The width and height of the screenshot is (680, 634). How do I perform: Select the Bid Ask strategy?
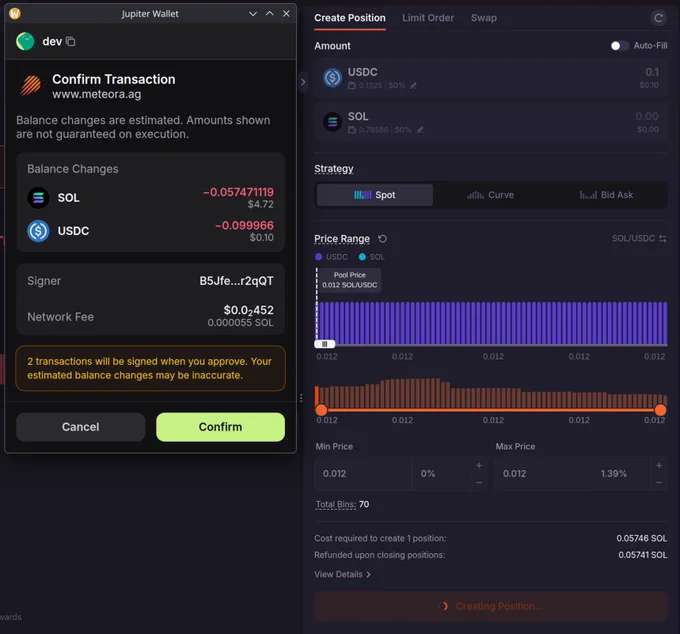coord(606,195)
